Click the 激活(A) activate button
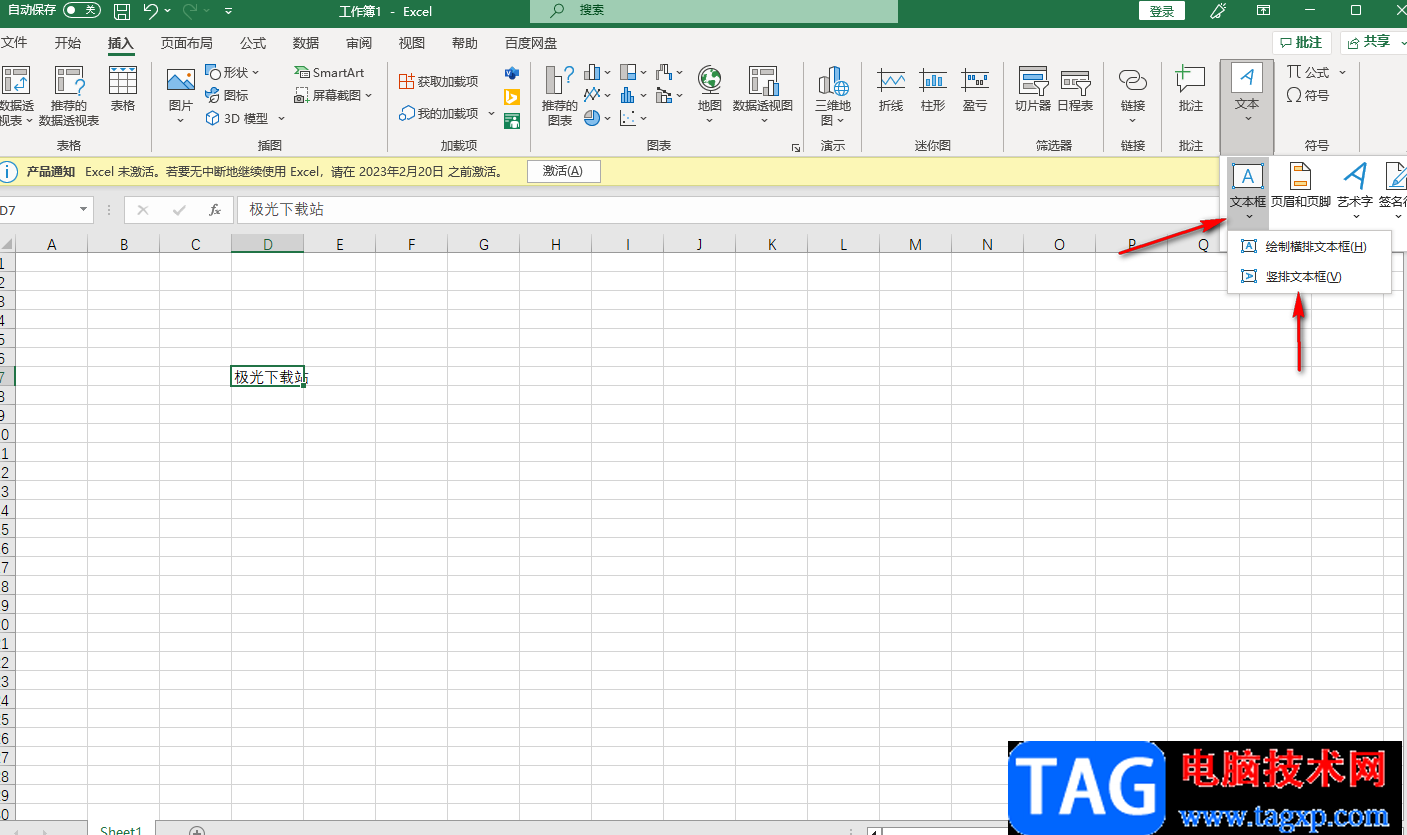This screenshot has height=835, width=1407. pyautogui.click(x=563, y=171)
